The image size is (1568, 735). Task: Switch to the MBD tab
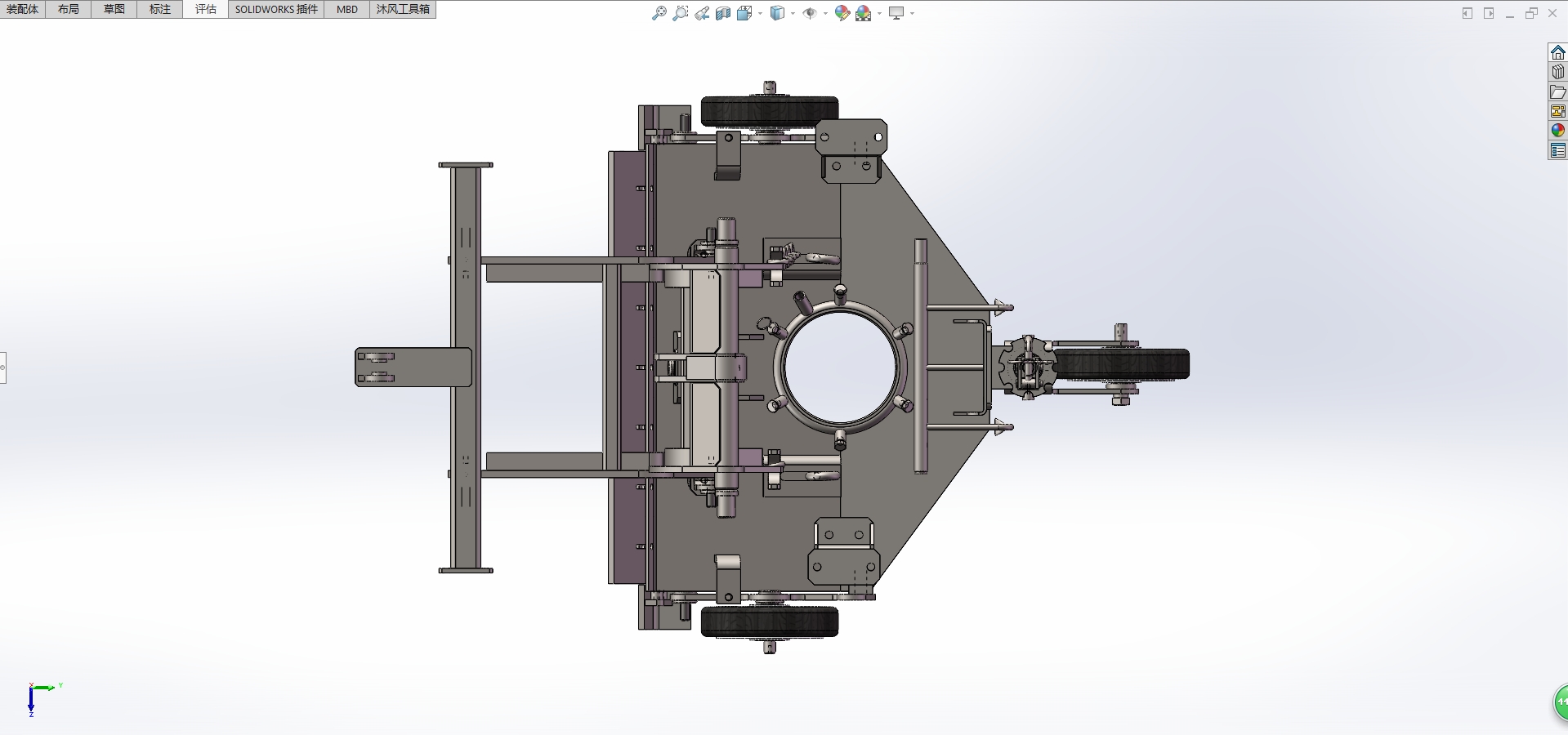click(x=347, y=9)
